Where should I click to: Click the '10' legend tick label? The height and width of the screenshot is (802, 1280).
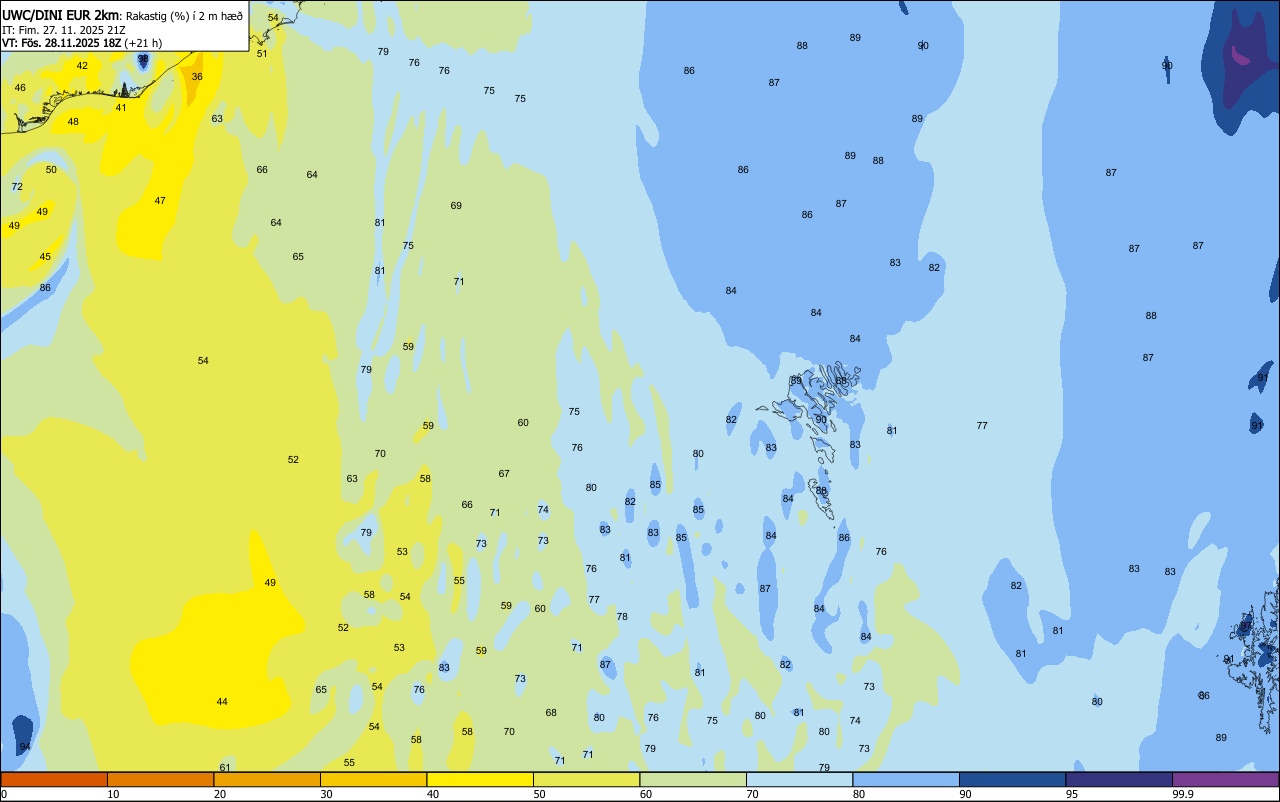(x=113, y=794)
